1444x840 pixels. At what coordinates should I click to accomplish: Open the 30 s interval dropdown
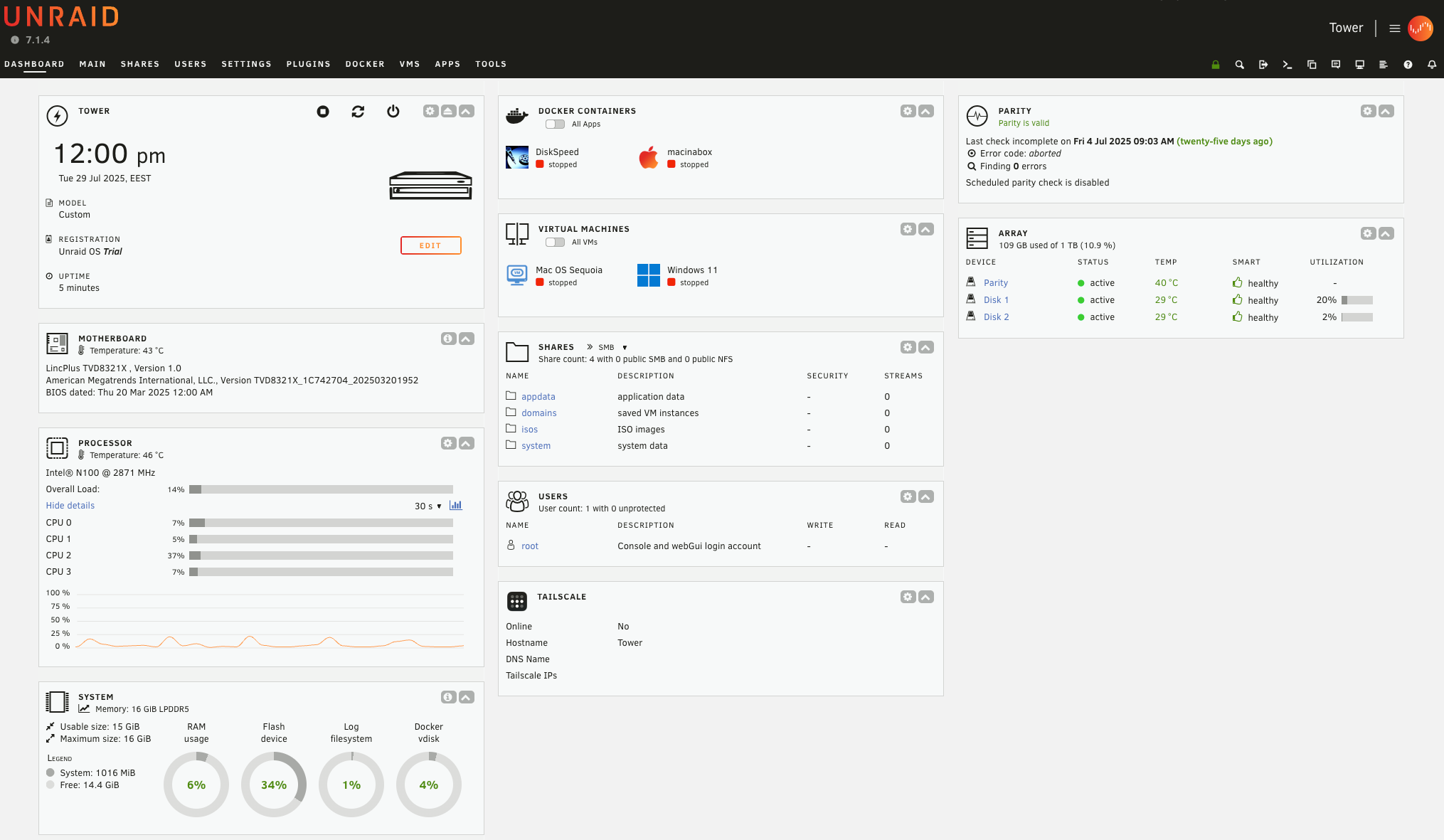[x=428, y=506]
